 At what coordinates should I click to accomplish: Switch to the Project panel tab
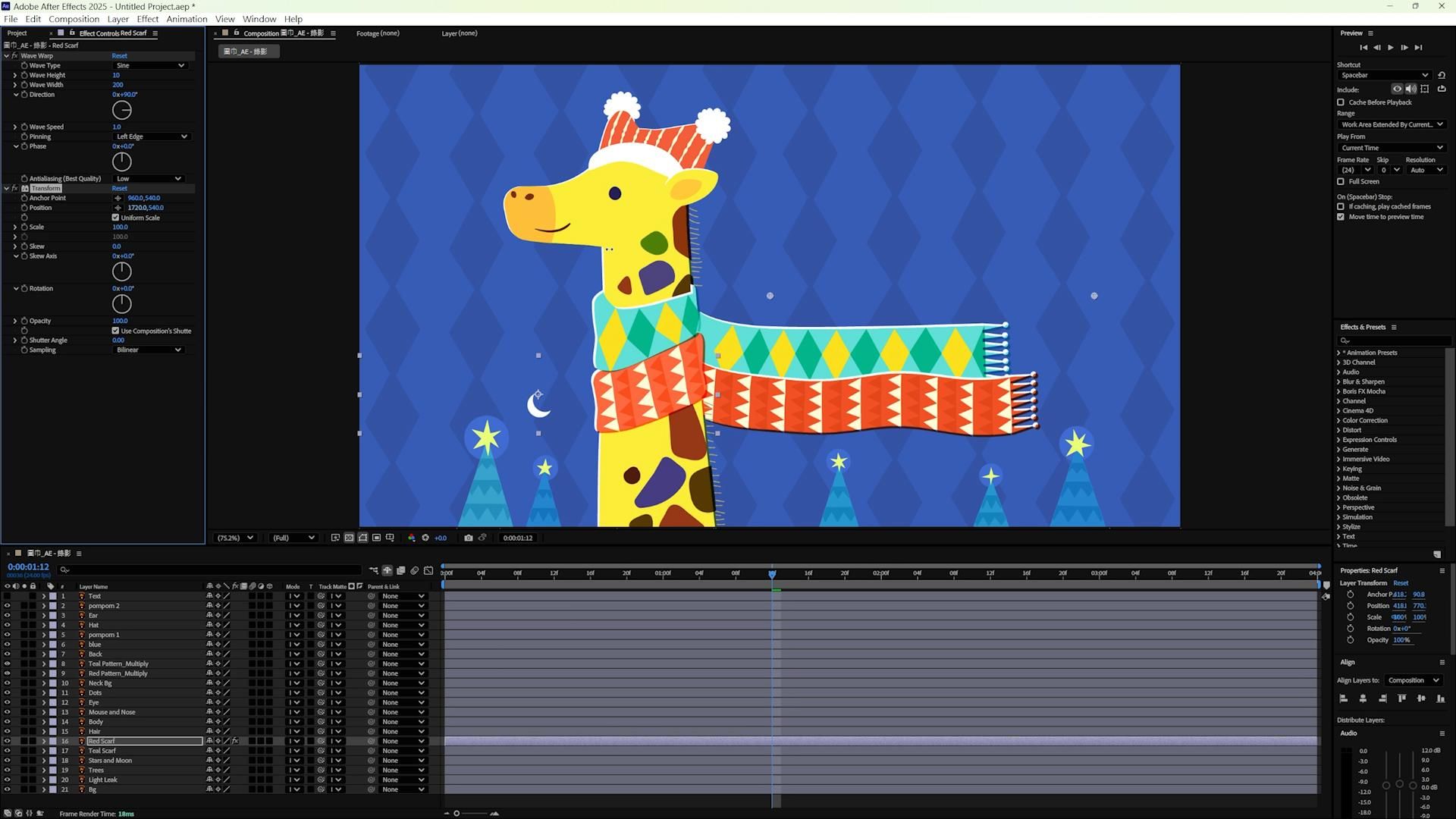[x=17, y=33]
